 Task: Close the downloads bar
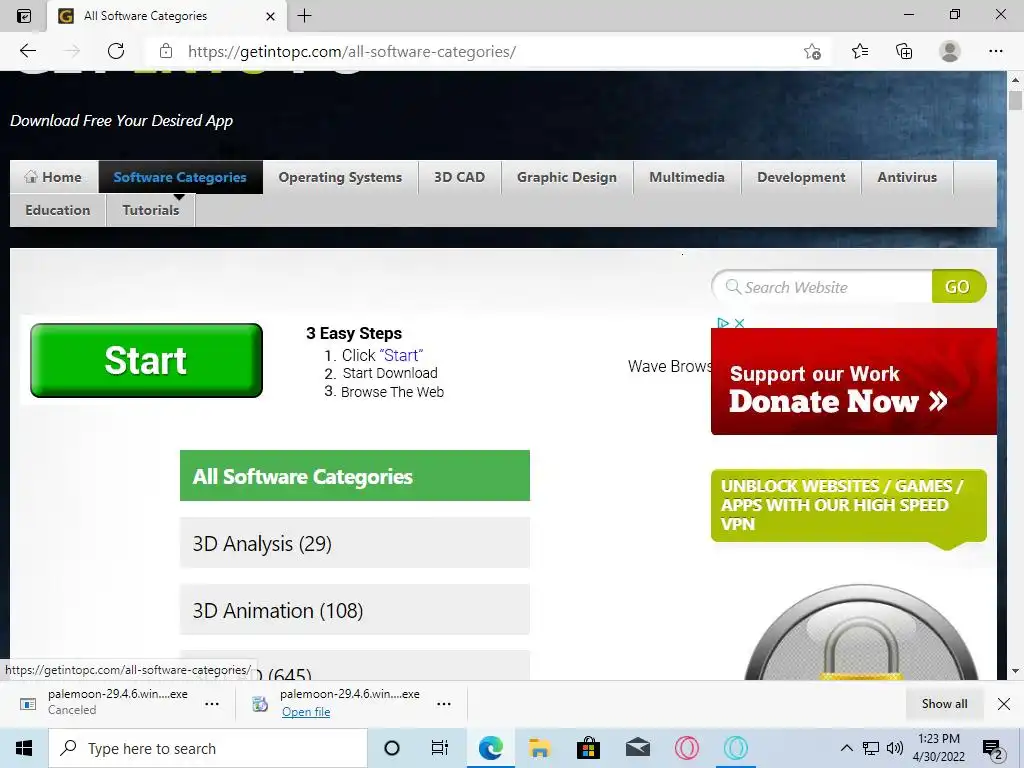pos(1004,704)
